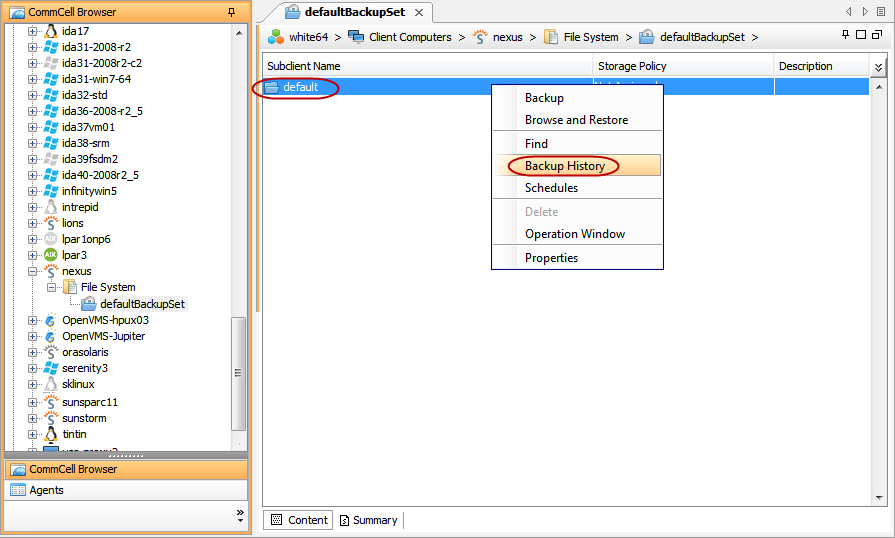Select Browse and Restore menu entry

[x=576, y=120]
